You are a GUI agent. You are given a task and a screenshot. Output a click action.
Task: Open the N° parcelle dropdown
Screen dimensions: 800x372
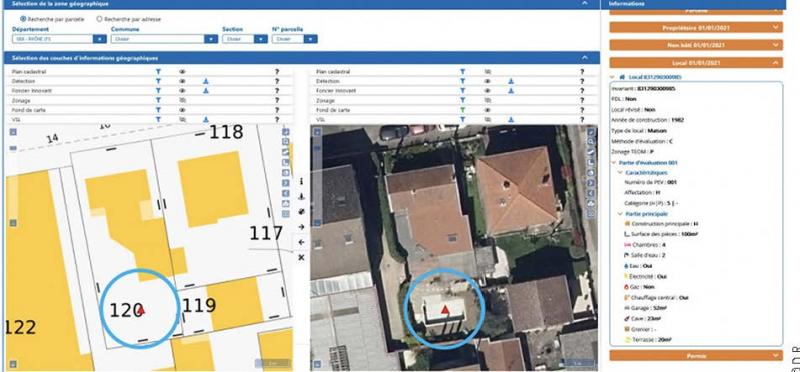click(x=311, y=39)
